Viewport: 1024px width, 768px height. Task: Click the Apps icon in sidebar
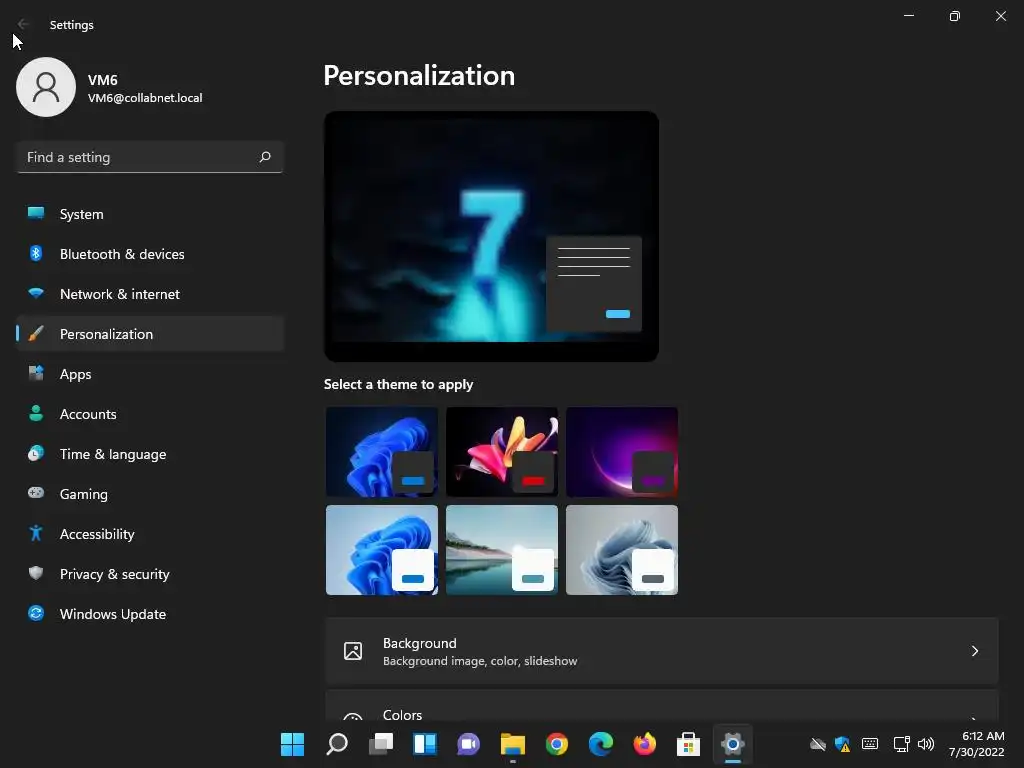point(36,374)
